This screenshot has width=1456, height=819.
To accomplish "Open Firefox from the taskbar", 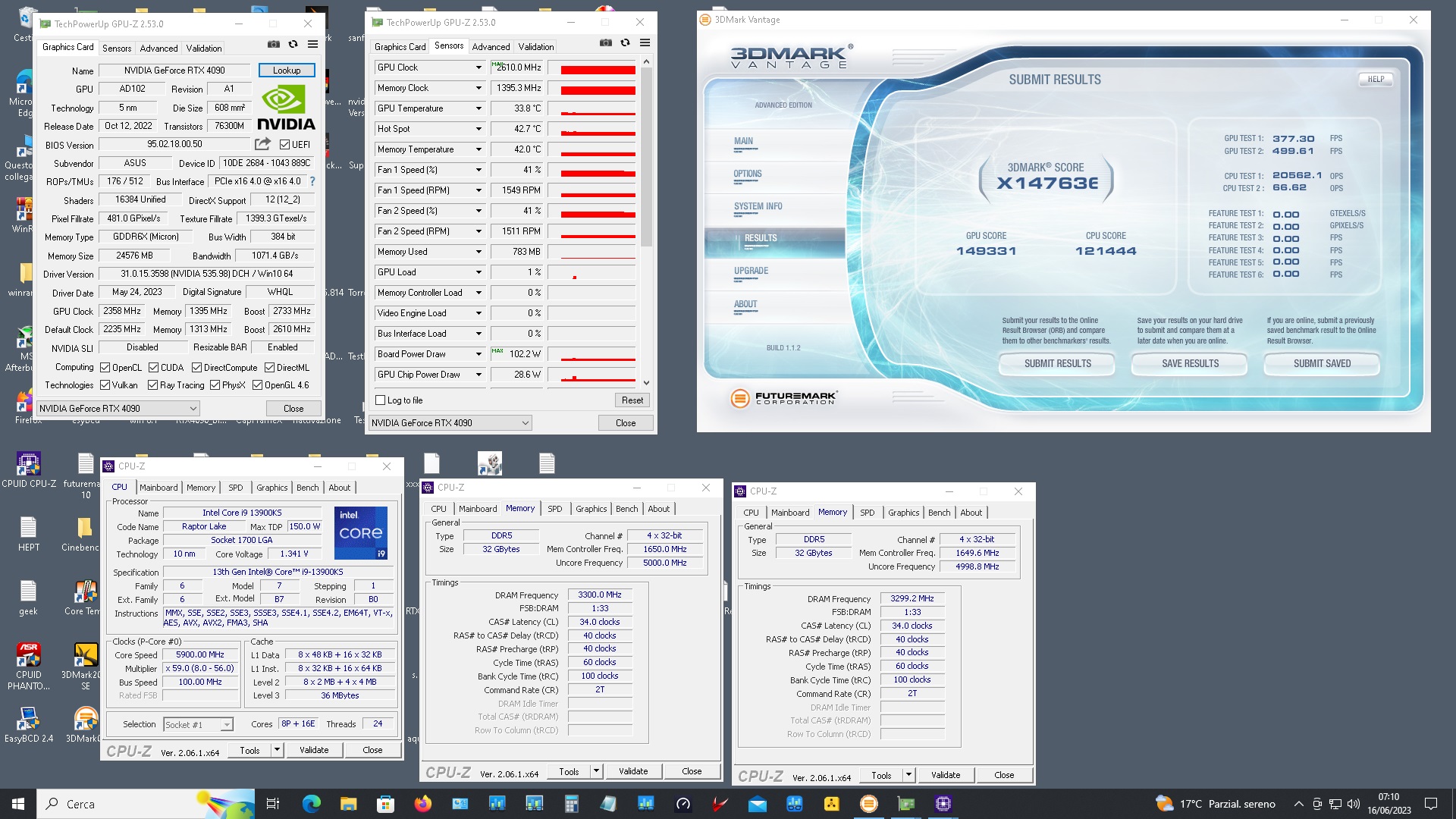I will 422,804.
